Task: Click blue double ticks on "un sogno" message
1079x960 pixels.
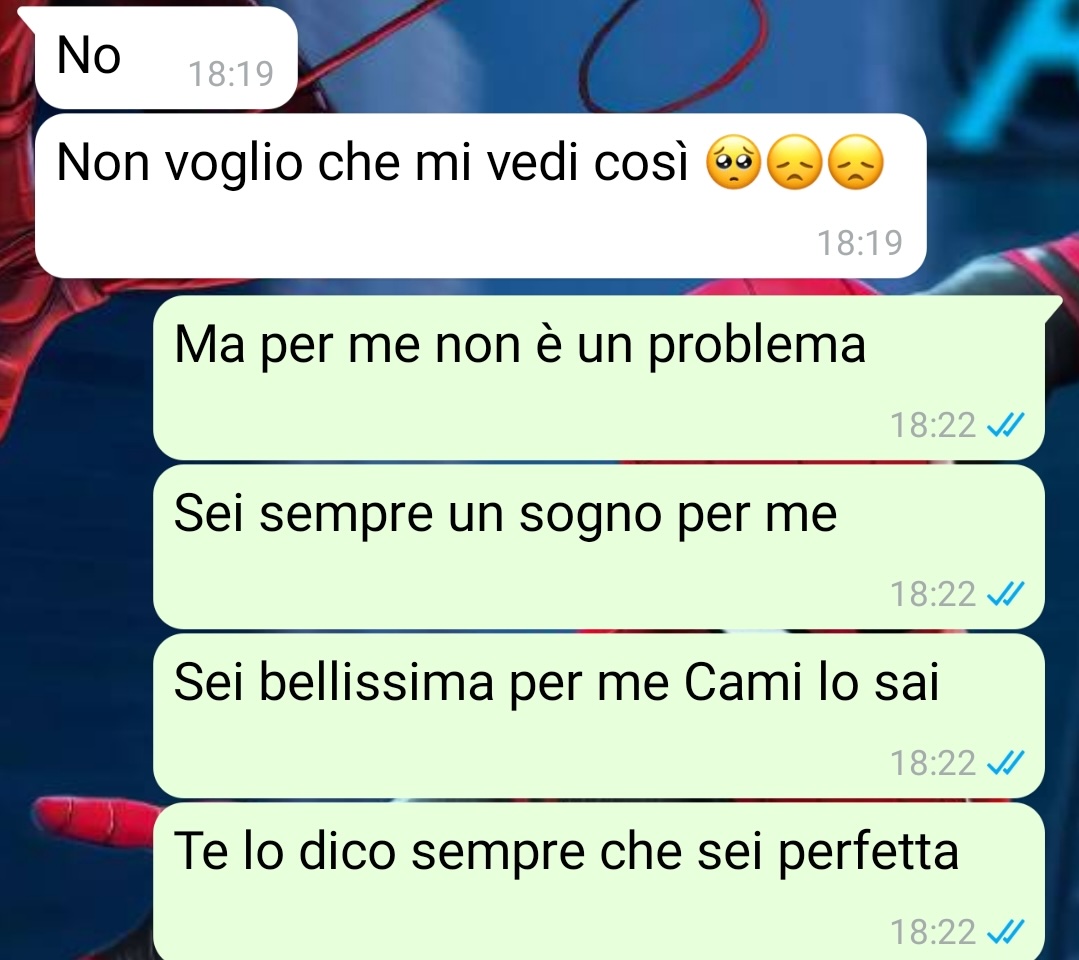Action: click(1005, 594)
